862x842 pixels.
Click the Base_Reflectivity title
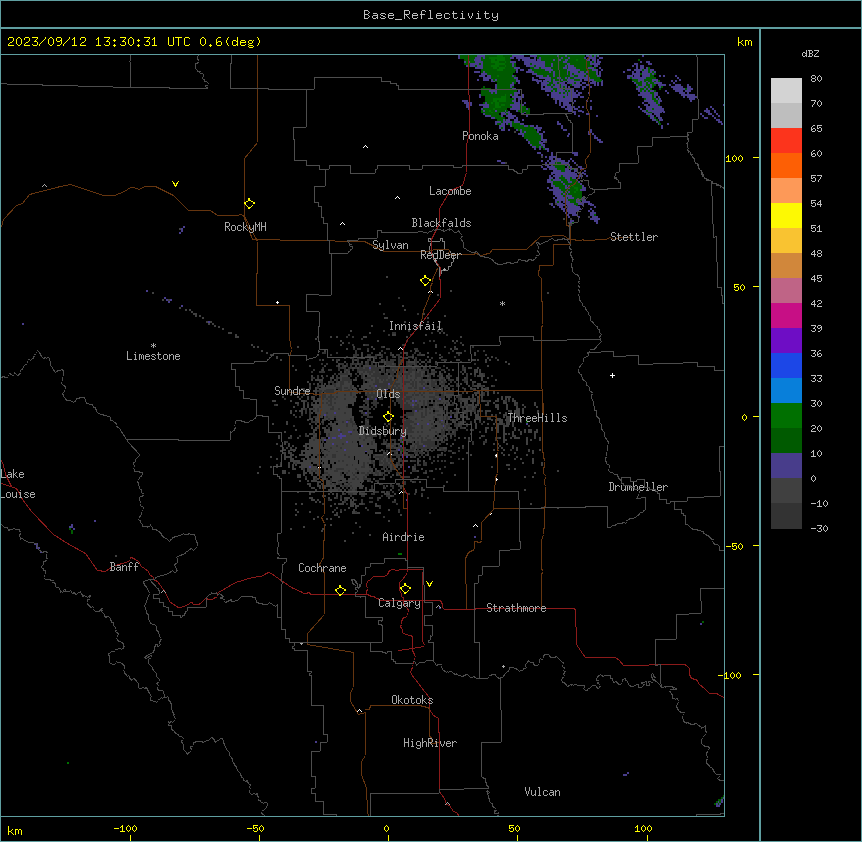tap(431, 15)
